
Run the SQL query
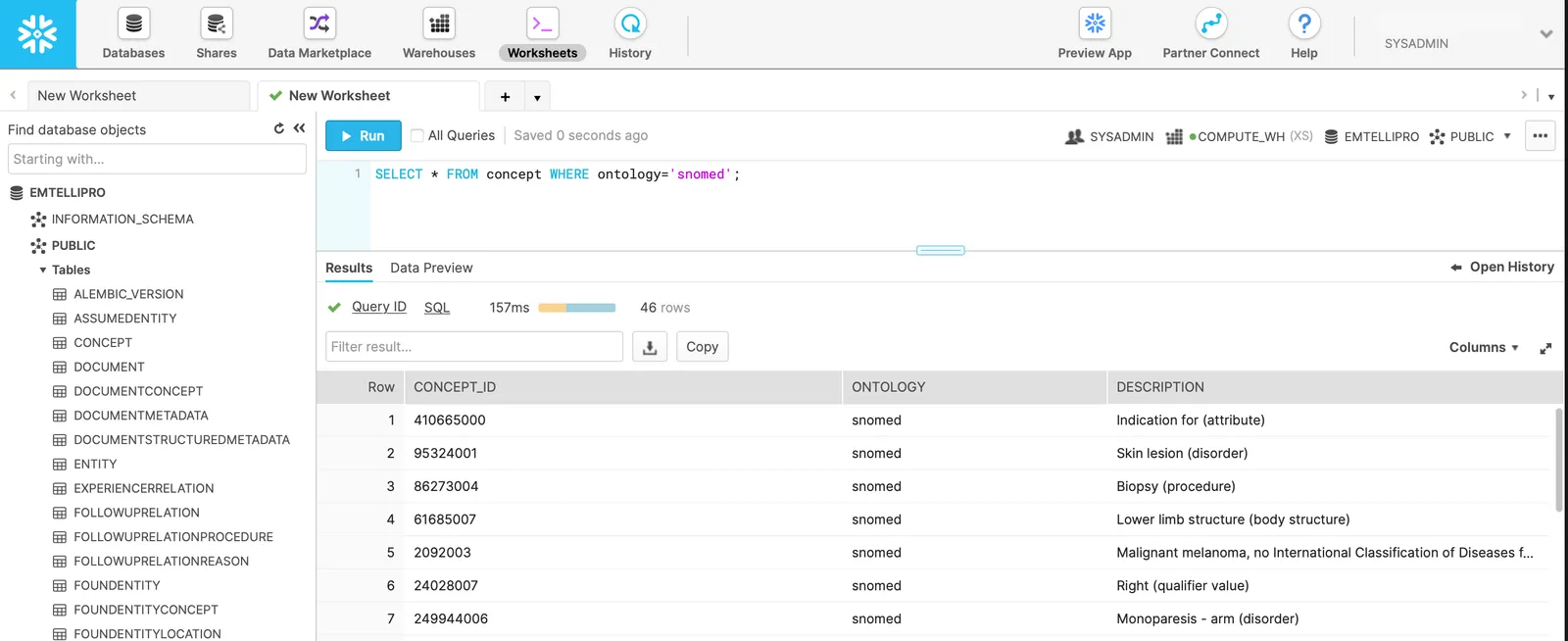(364, 136)
